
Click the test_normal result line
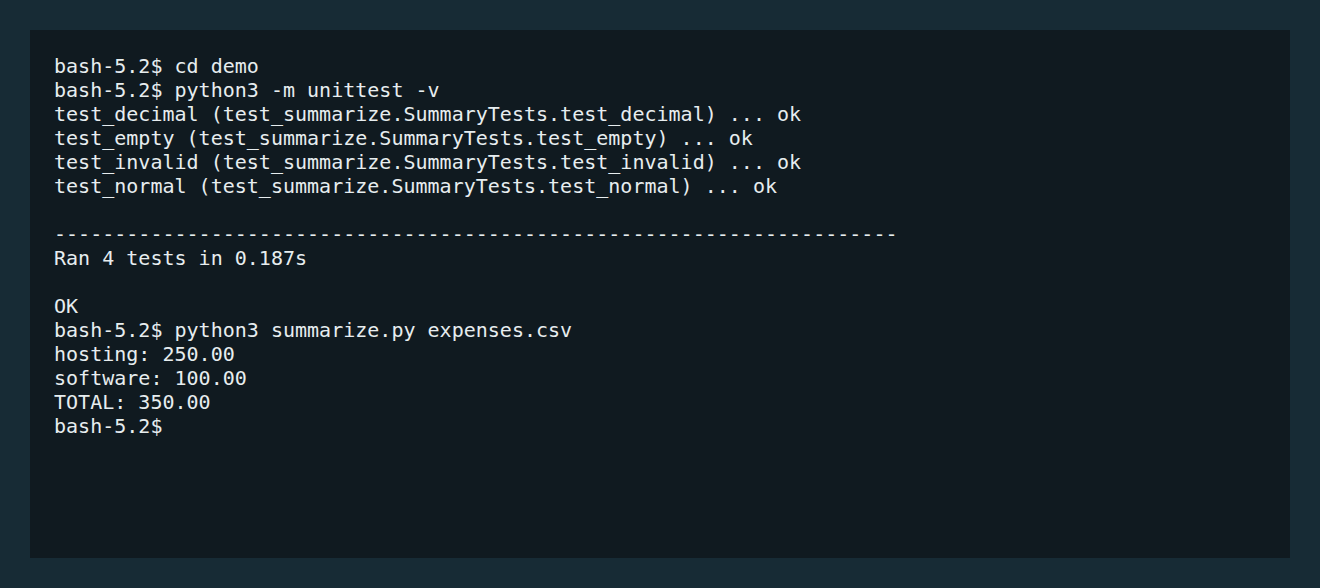click(415, 187)
